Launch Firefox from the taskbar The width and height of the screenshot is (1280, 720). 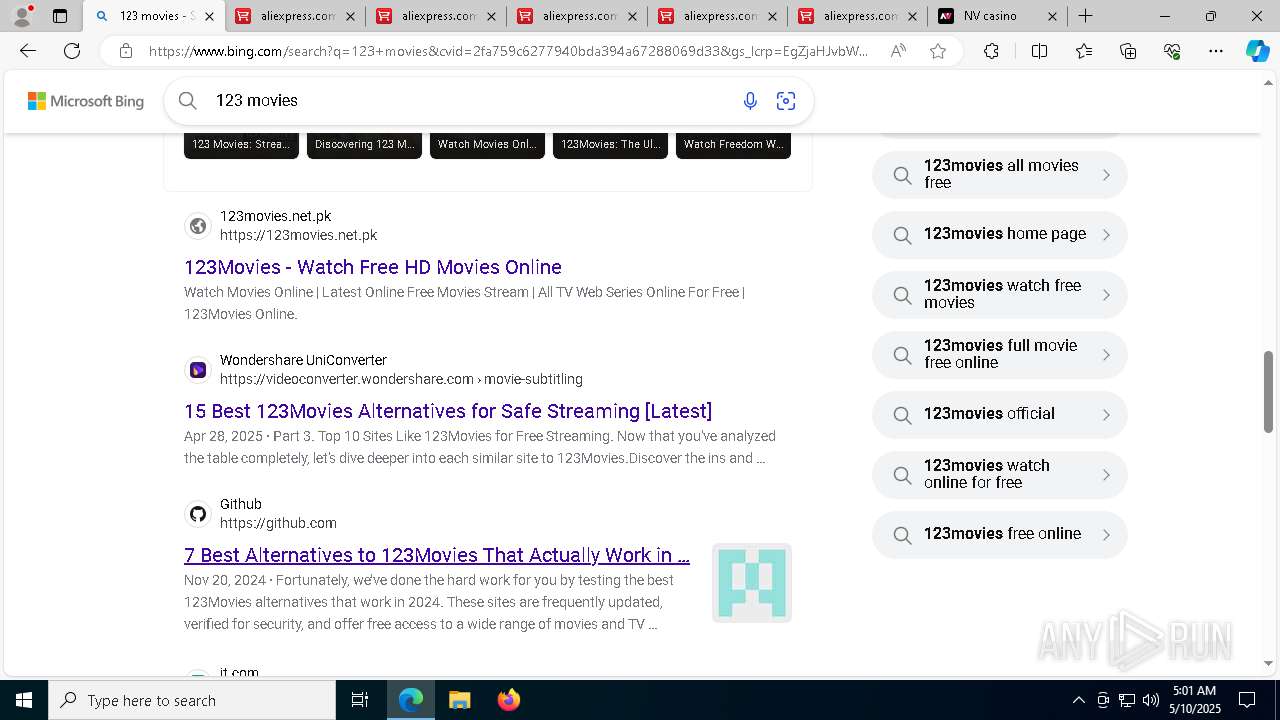tap(509, 700)
